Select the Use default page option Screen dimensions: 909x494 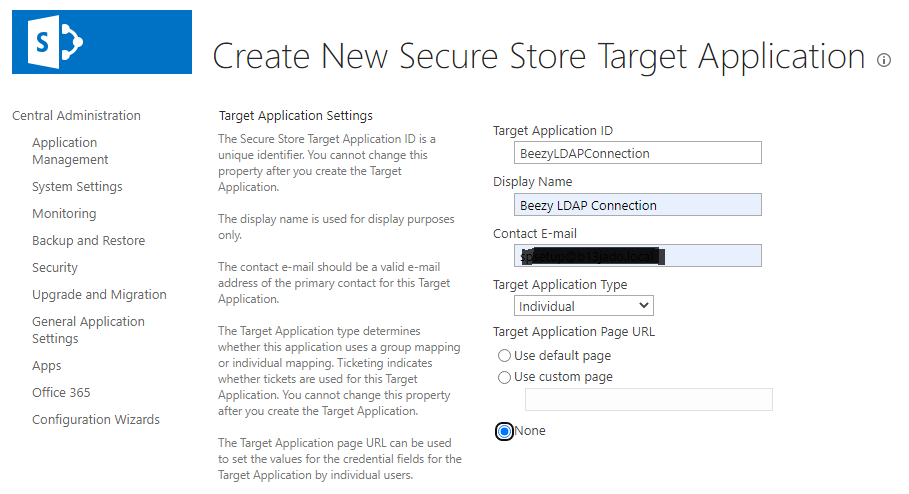[504, 355]
